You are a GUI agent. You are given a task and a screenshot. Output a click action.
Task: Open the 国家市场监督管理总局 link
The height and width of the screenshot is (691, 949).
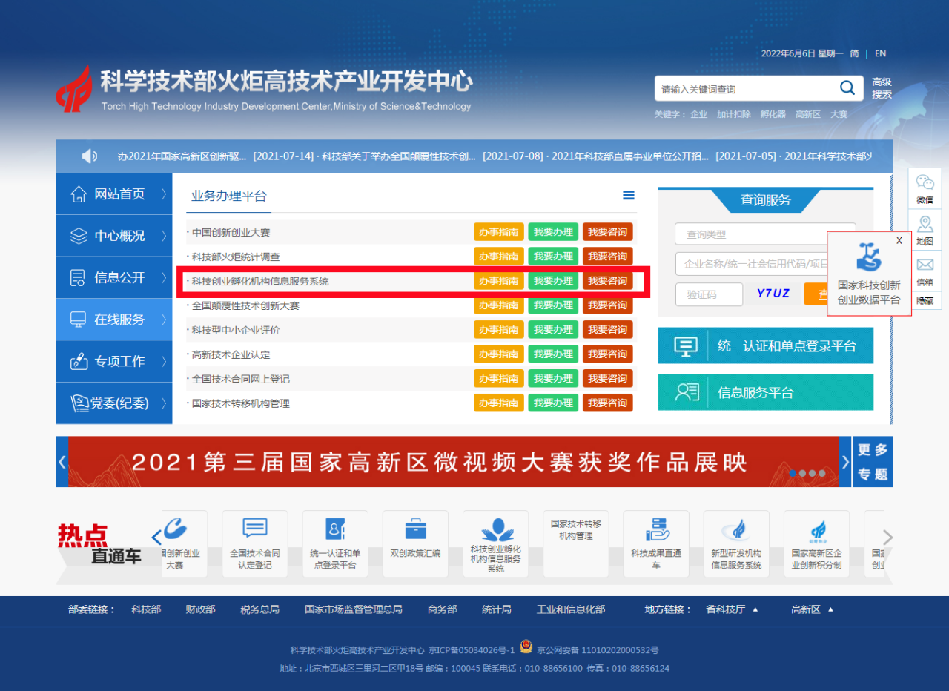click(353, 609)
